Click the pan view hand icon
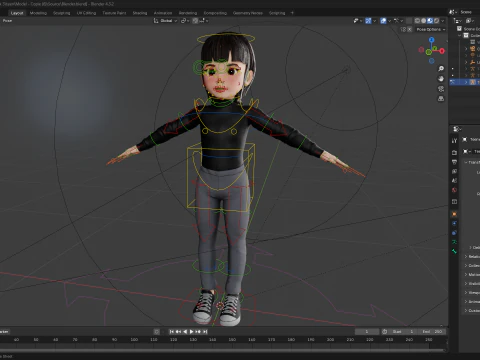 [441, 79]
